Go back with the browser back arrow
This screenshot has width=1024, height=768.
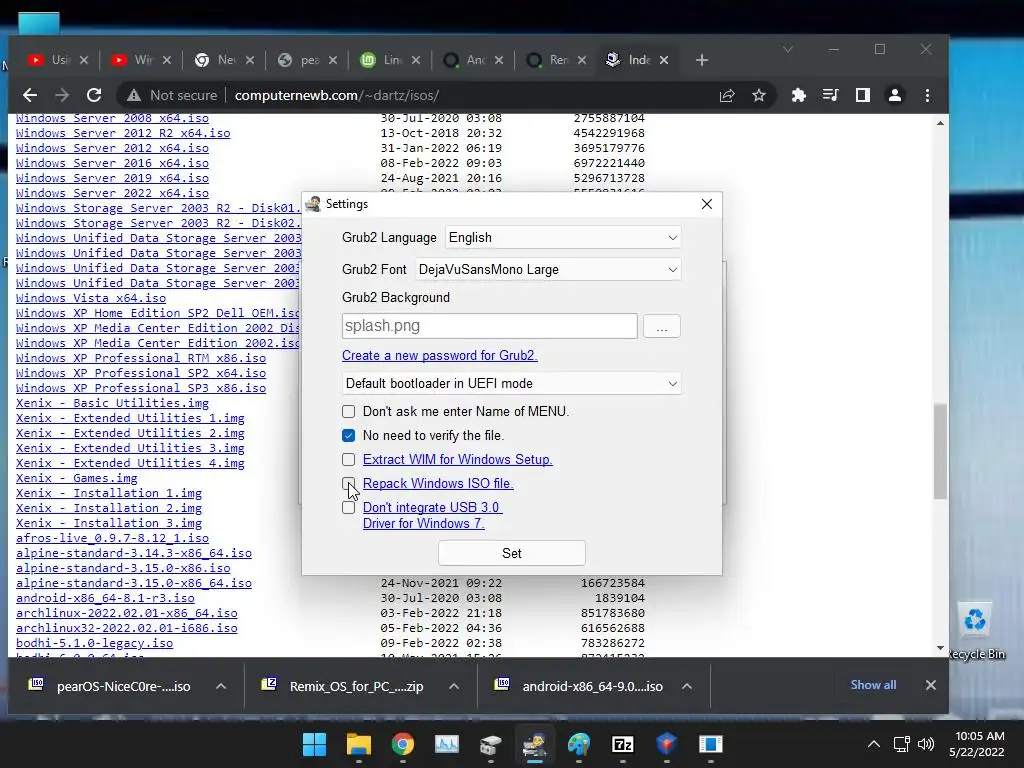(x=29, y=95)
